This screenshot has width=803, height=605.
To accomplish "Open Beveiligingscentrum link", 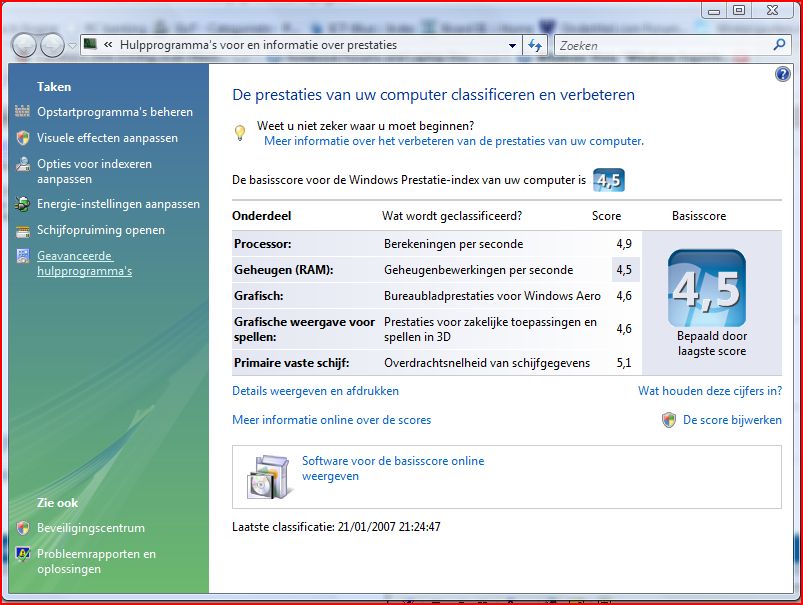I will tap(91, 528).
